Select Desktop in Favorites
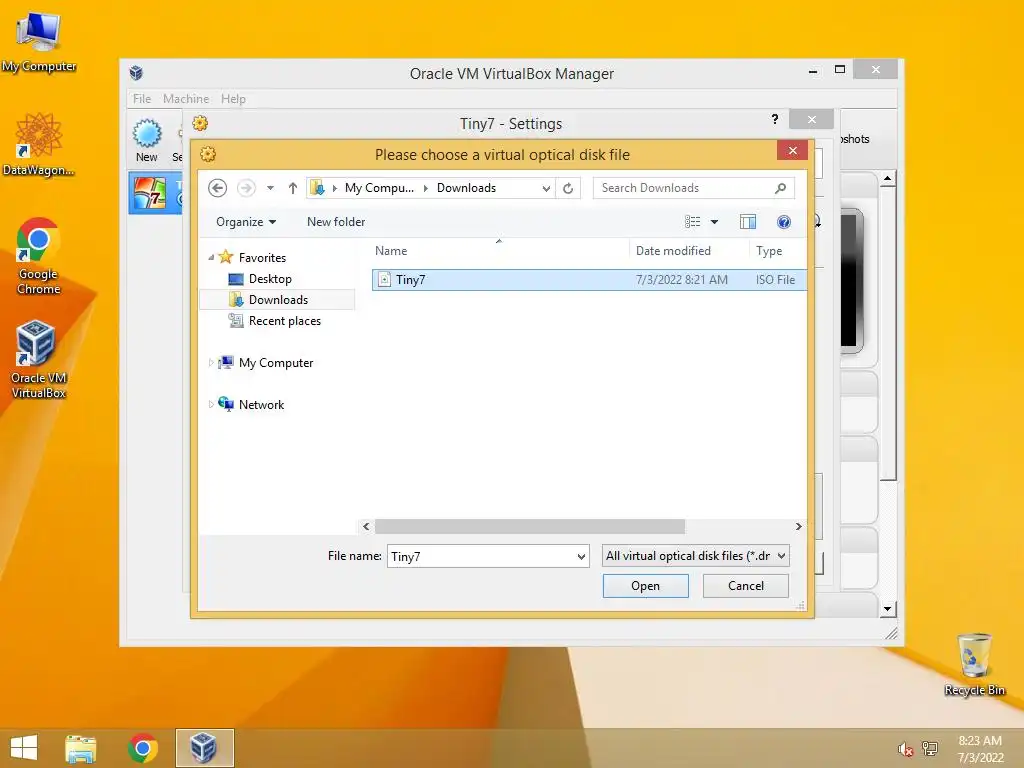 270,279
